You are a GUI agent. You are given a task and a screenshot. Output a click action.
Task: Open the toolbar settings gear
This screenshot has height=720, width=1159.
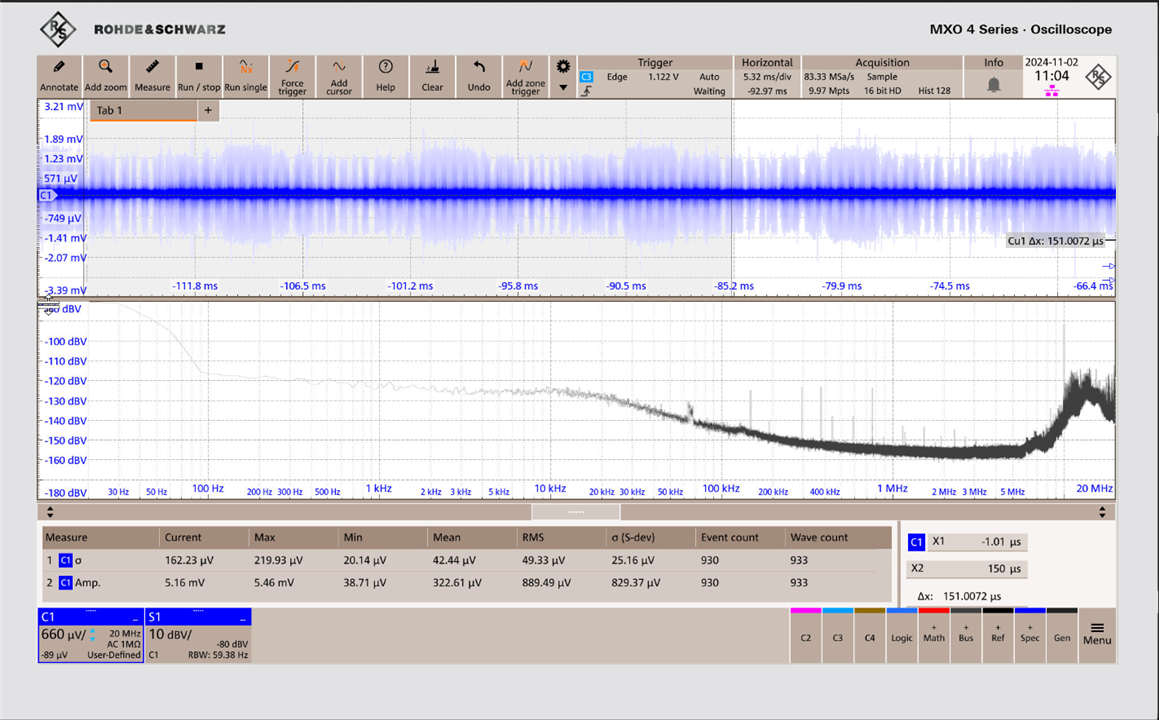click(563, 67)
